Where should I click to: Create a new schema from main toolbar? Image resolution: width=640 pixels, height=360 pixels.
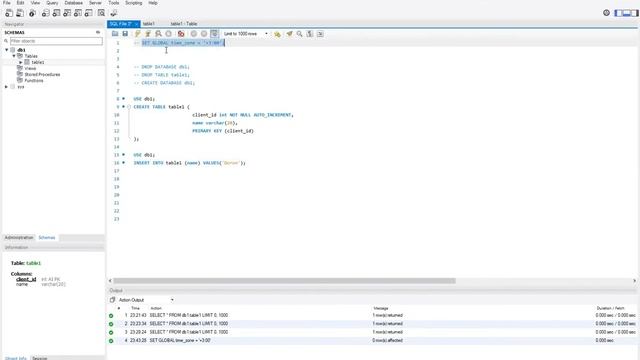pyautogui.click(x=46, y=13)
